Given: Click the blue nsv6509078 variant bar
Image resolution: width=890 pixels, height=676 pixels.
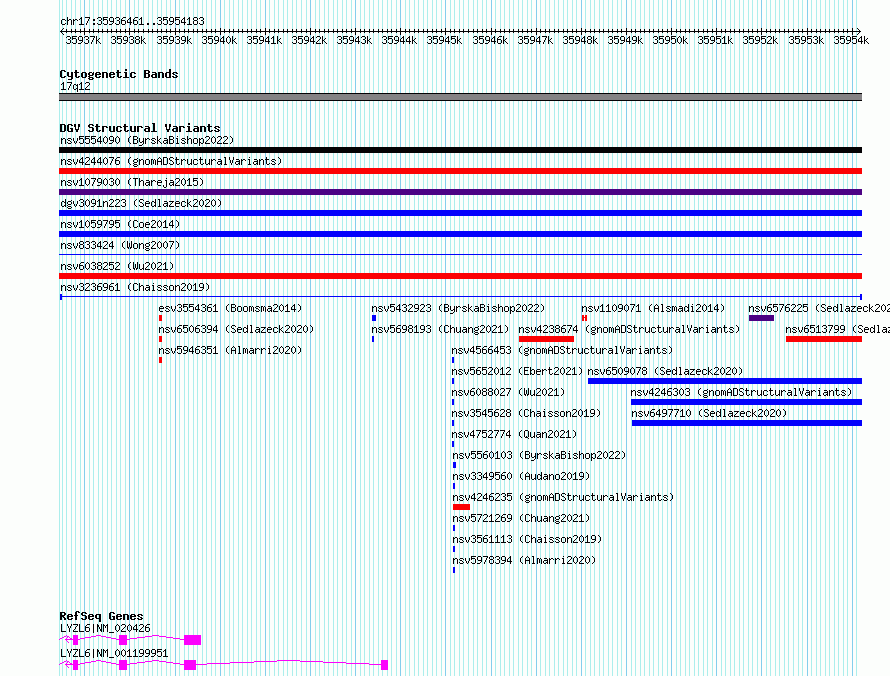Looking at the screenshot, I should 725,381.
